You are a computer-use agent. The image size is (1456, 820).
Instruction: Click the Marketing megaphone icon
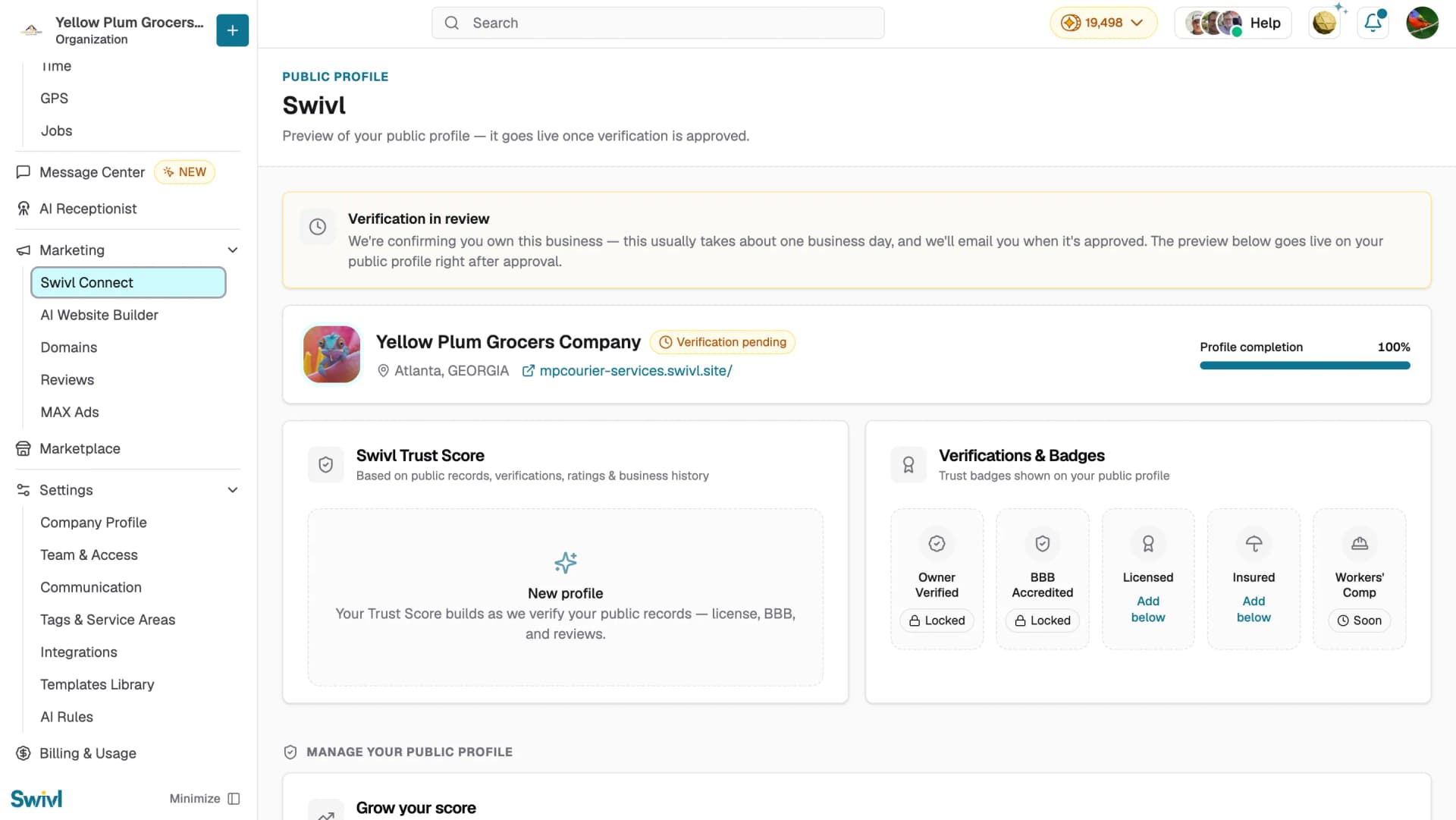pos(24,250)
